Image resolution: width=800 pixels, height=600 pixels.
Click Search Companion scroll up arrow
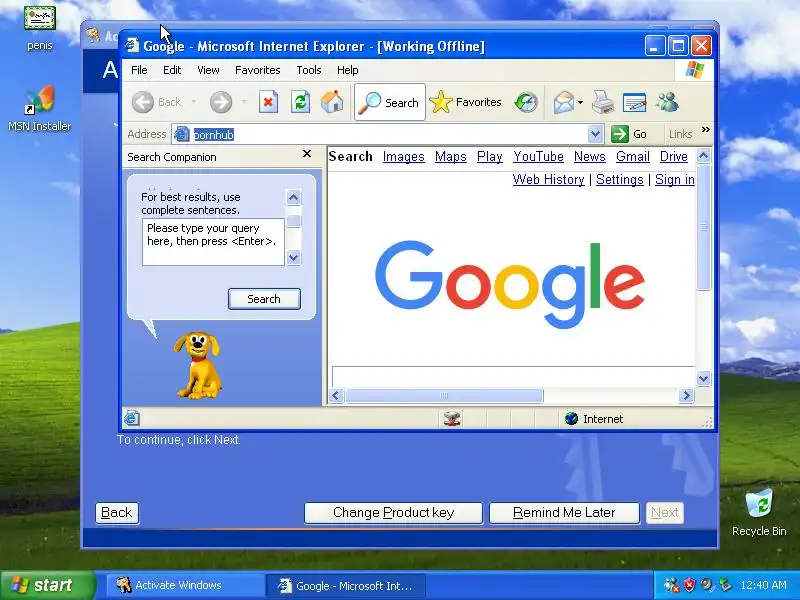294,197
